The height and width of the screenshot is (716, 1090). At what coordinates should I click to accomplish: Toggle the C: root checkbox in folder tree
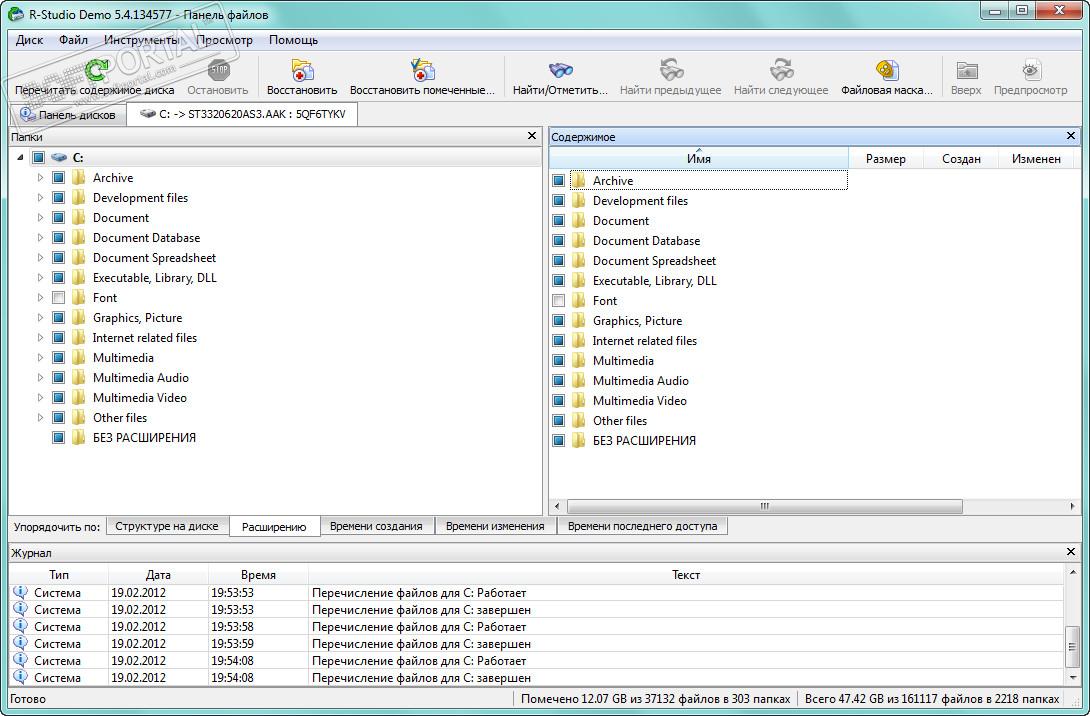tap(39, 158)
